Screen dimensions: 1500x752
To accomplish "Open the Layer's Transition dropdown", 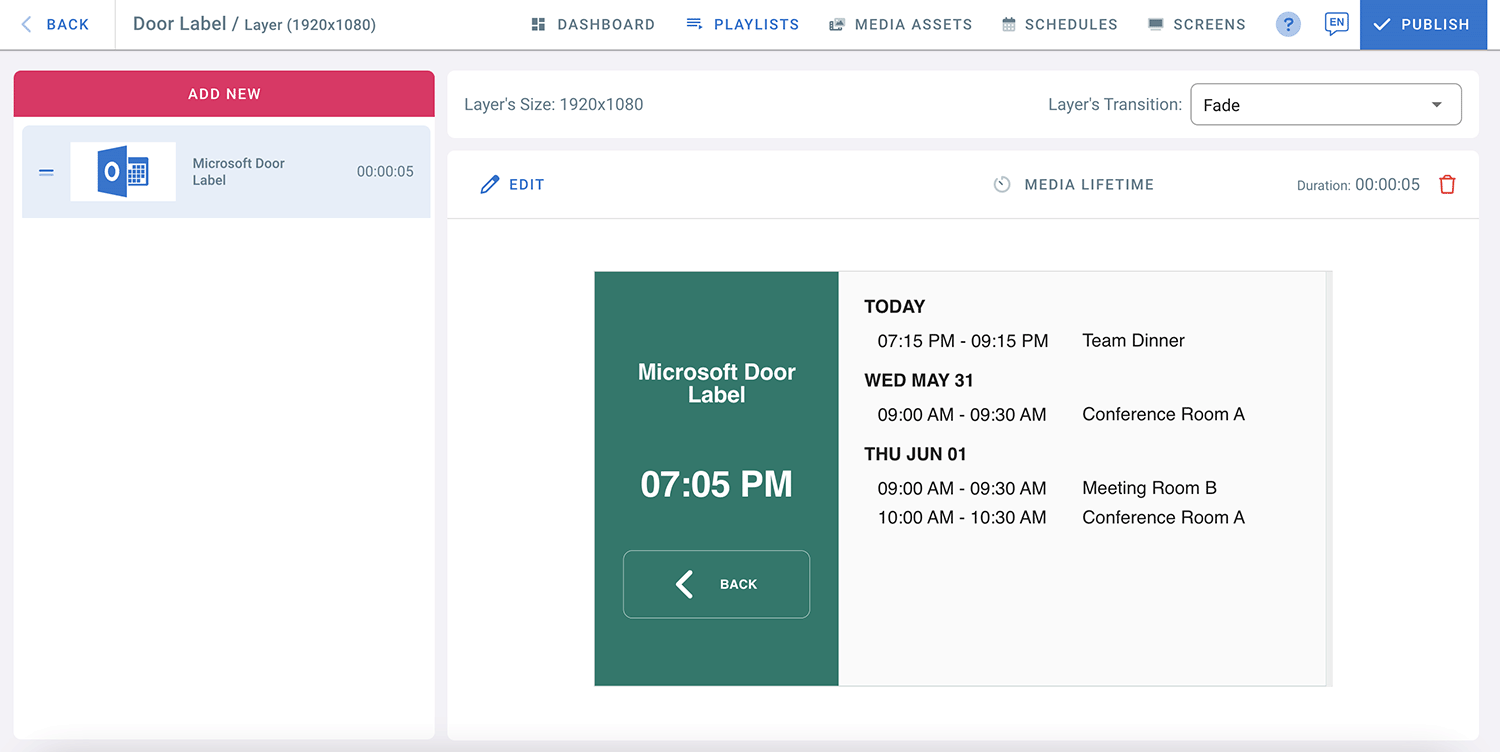I will click(x=1325, y=105).
